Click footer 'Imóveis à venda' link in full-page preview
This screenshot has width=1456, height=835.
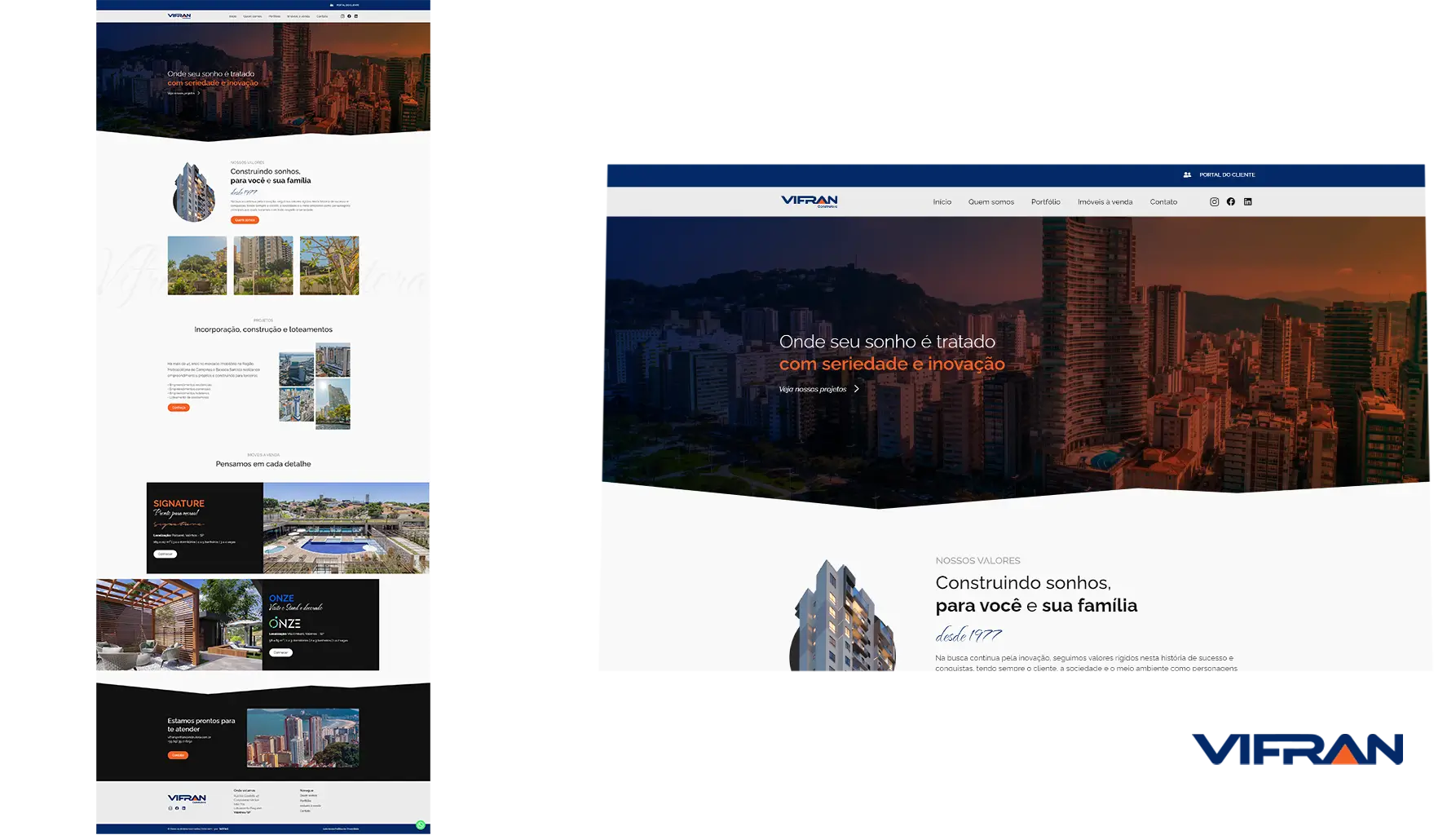(x=311, y=806)
